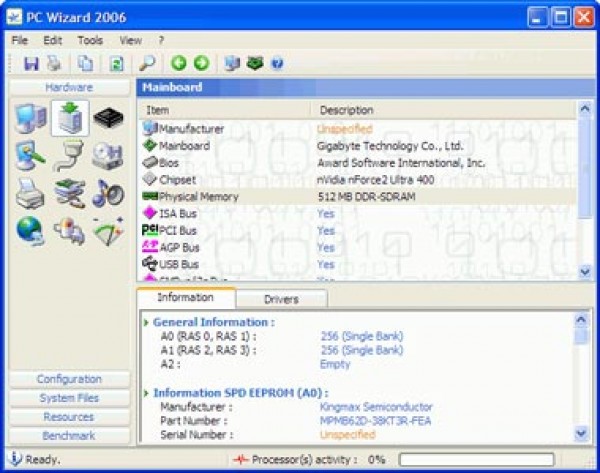This screenshot has height=473, width=600.
Task: Click the 512 MB DDR-SDRAM description
Action: (x=367, y=197)
